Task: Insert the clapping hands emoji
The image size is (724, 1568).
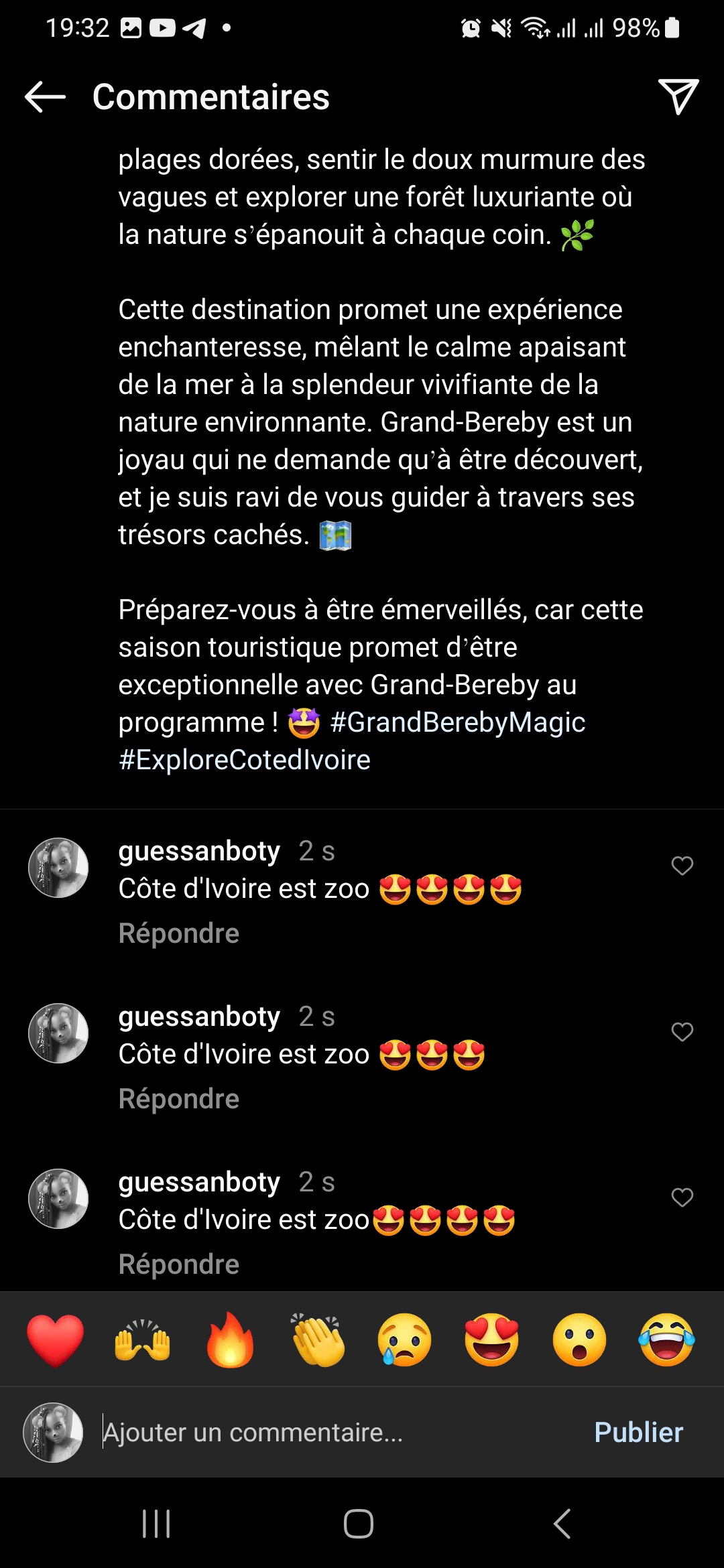Action: [x=318, y=1340]
